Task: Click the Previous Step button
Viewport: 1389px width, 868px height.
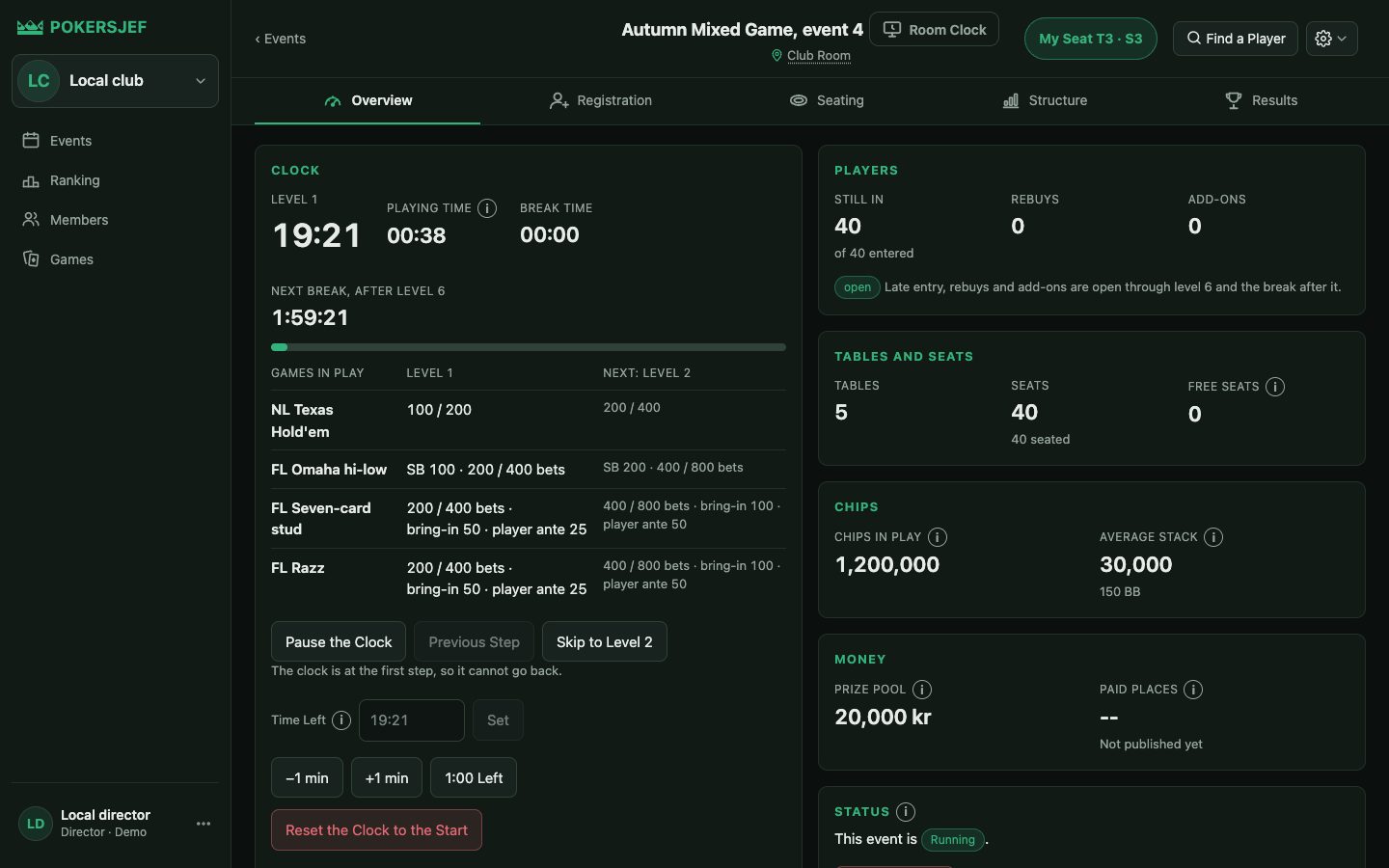Action: (x=474, y=642)
